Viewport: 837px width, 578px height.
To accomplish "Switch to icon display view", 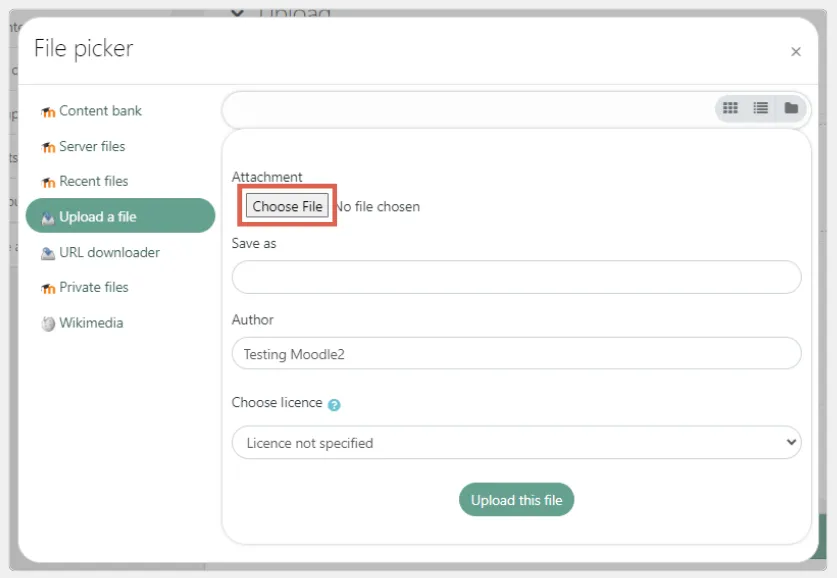I will [x=730, y=107].
